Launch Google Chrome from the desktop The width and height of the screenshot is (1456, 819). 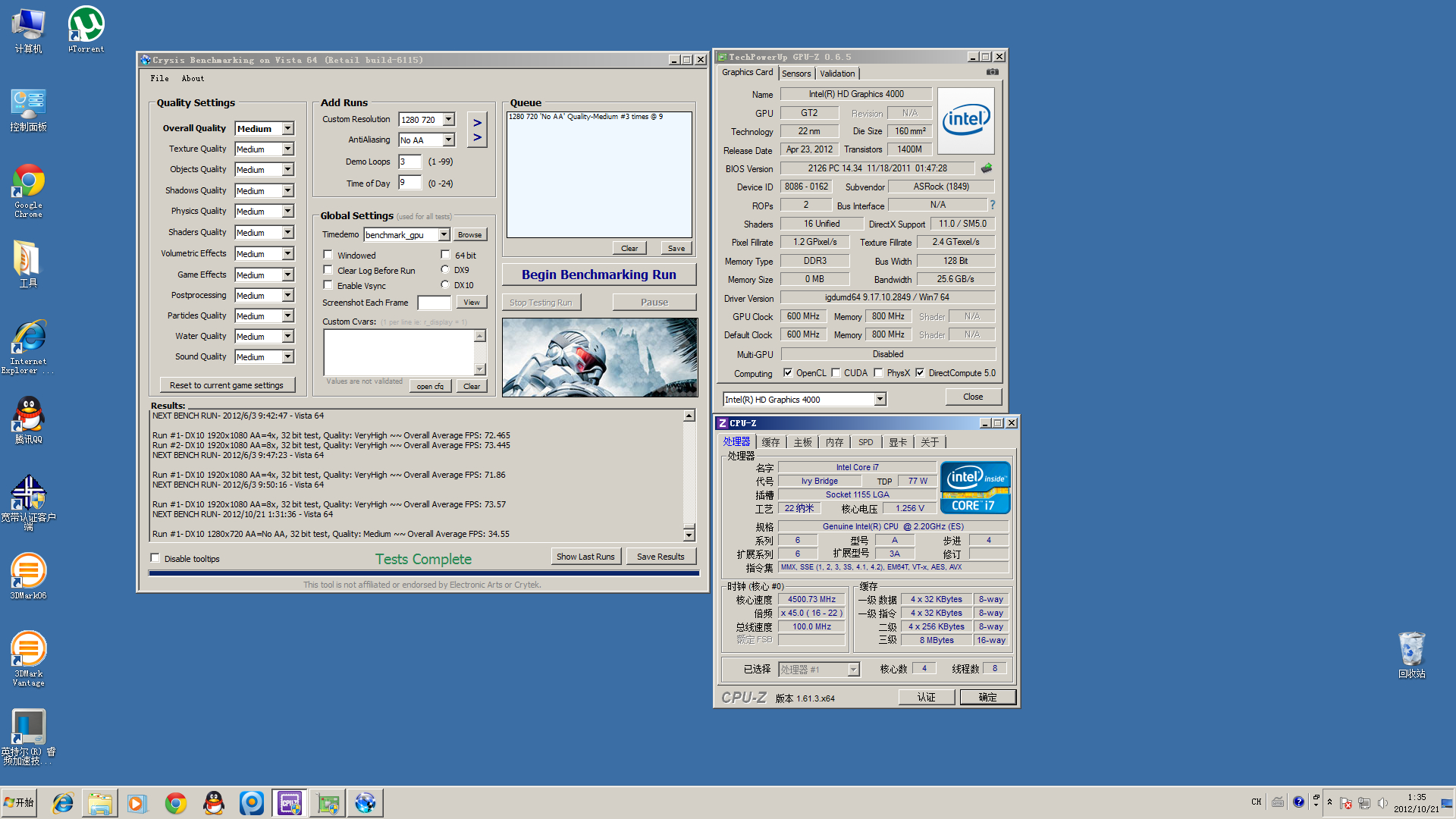[28, 190]
